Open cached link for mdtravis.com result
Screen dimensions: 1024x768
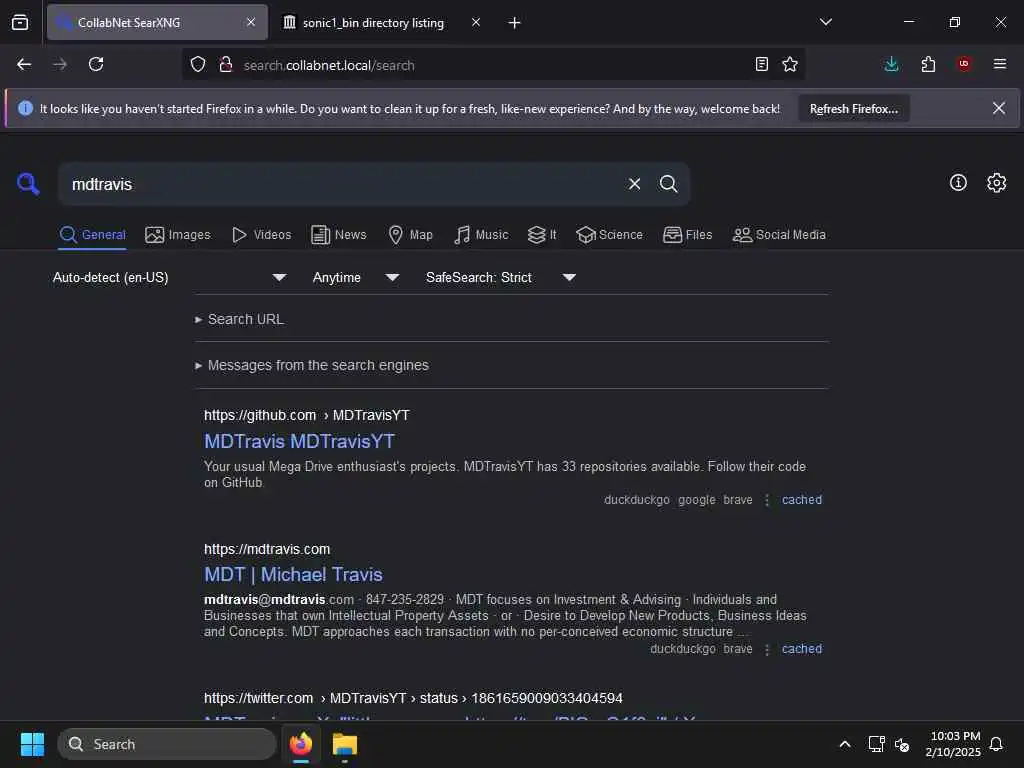coord(801,648)
